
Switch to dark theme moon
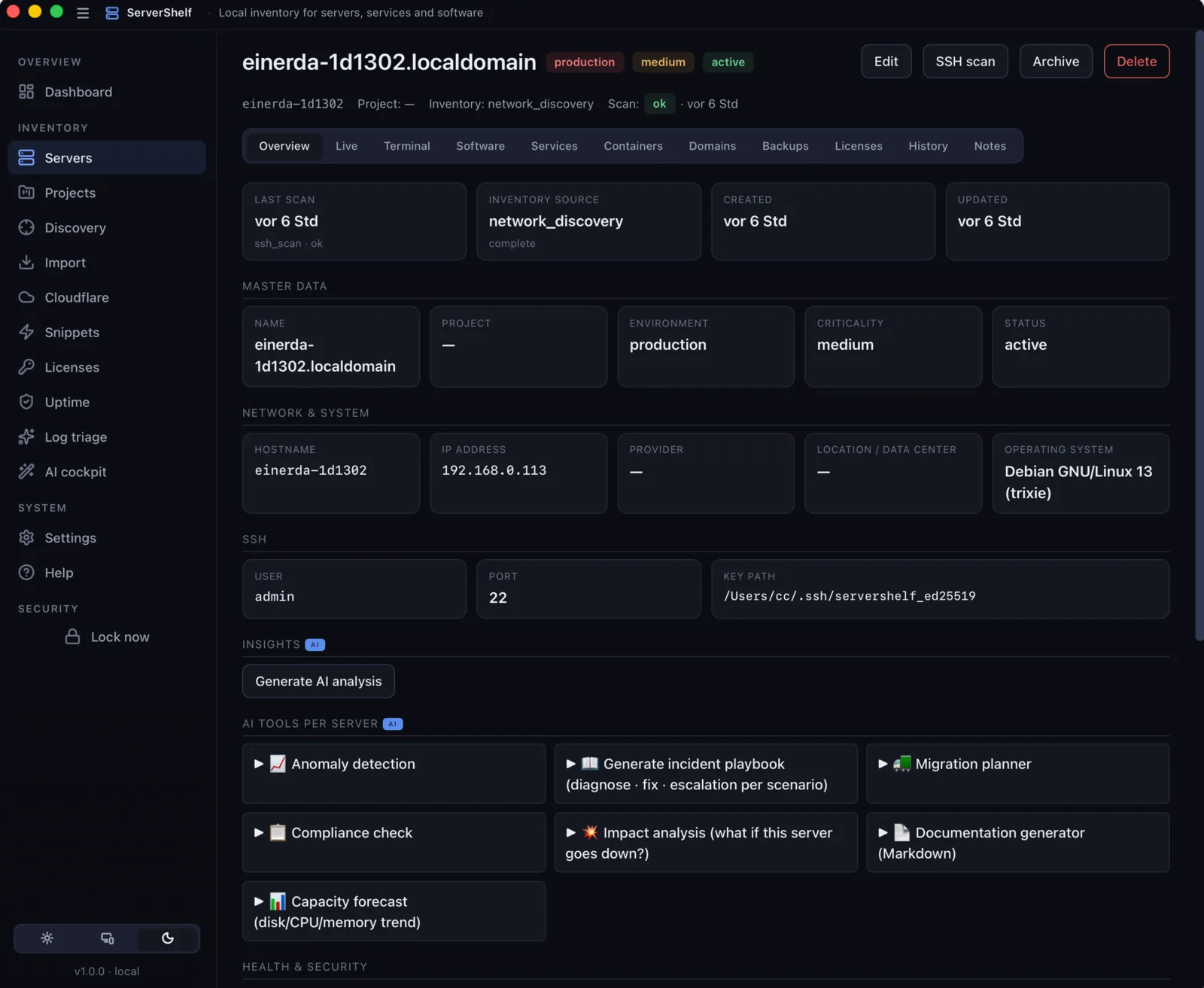[x=168, y=938]
